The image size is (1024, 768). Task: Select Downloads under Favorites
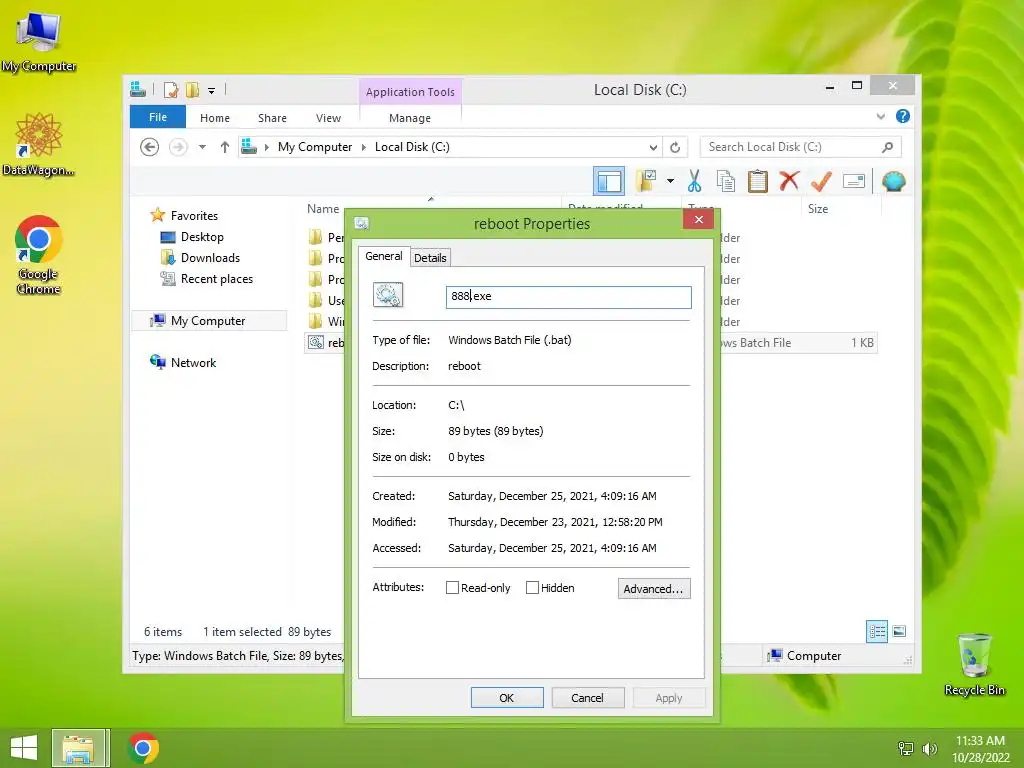210,258
